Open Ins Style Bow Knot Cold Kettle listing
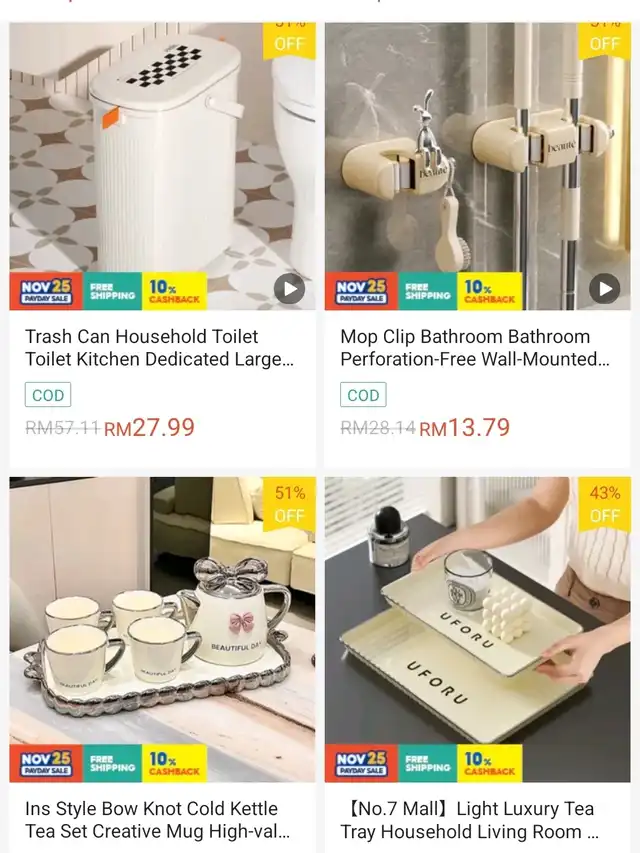The height and width of the screenshot is (853, 640). click(158, 820)
